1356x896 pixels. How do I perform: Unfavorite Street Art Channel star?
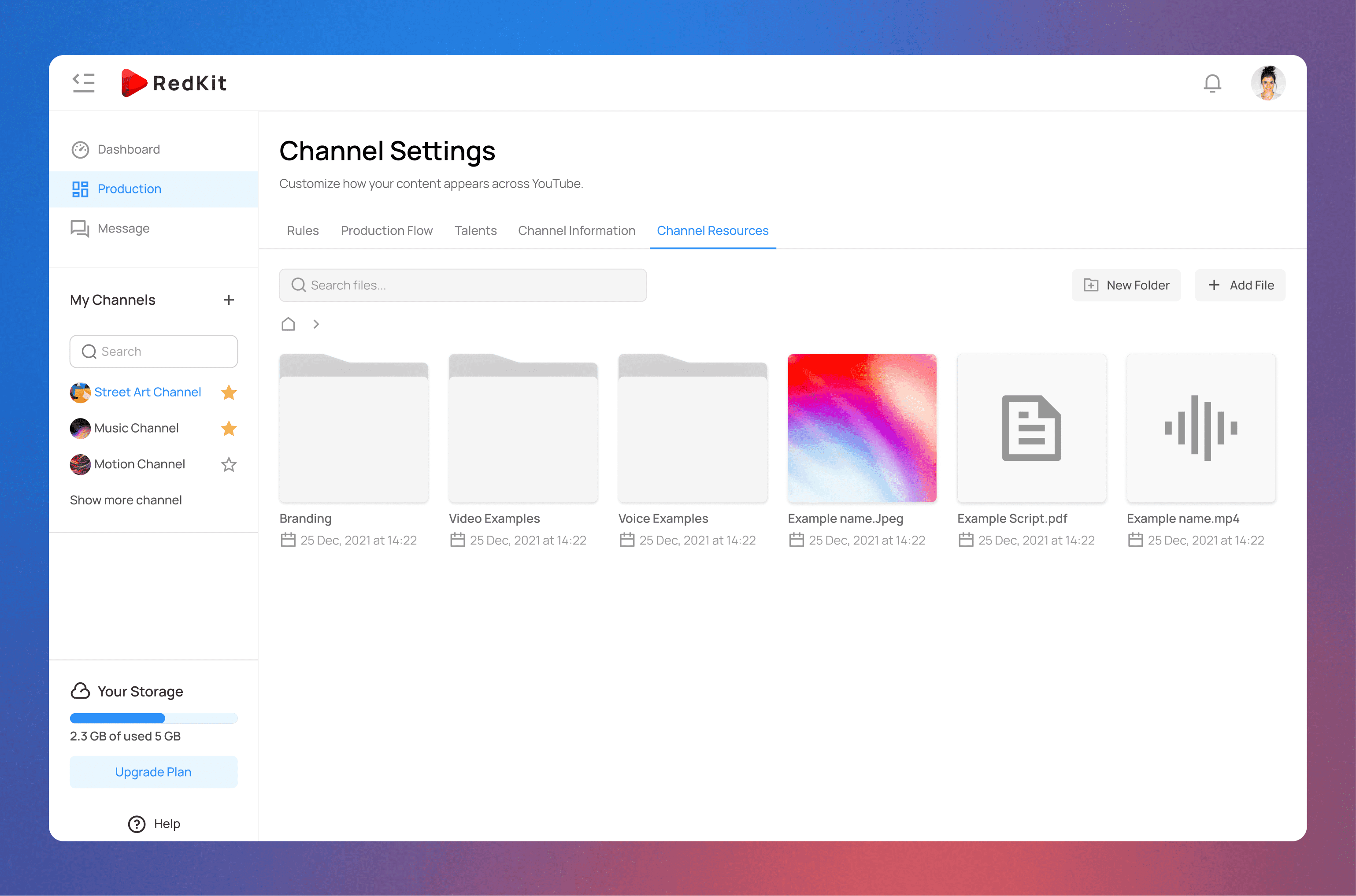(x=229, y=392)
